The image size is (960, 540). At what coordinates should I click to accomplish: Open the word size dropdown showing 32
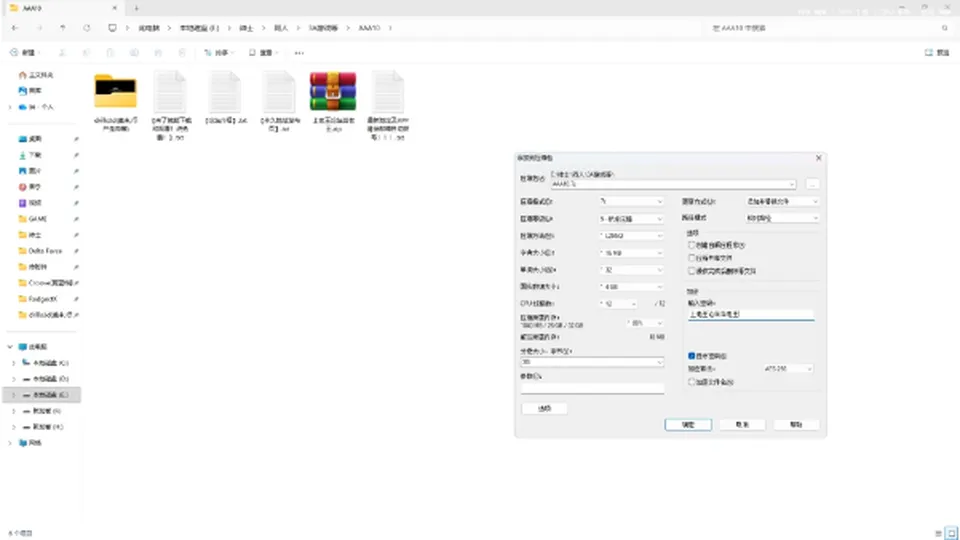[x=631, y=269]
